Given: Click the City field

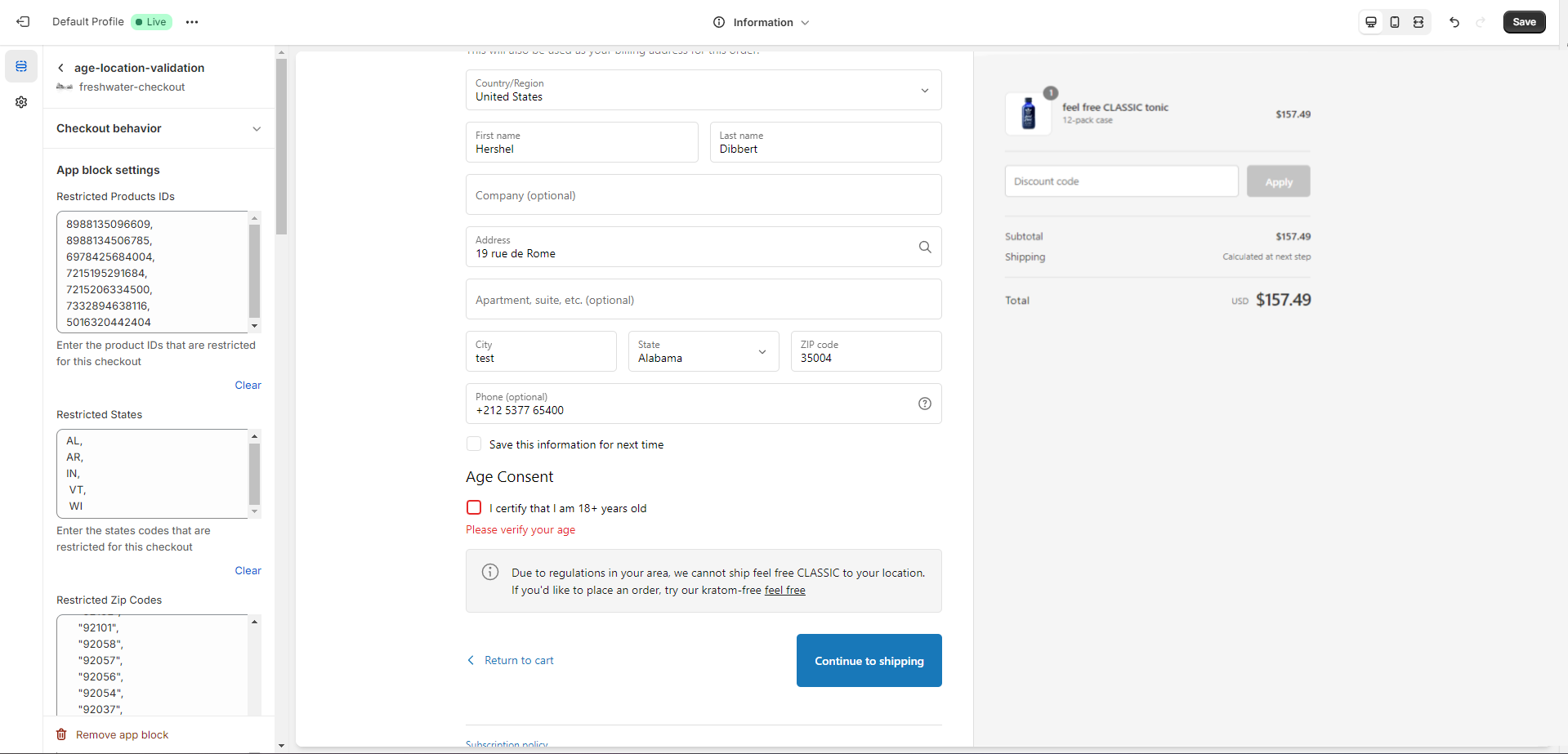Looking at the screenshot, I should [x=541, y=351].
